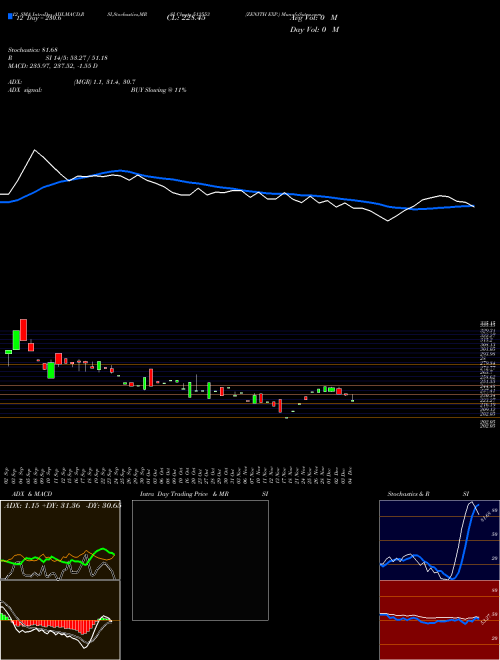
Task: Click the large green candle beside the tallest red candle
Action: click(16, 340)
